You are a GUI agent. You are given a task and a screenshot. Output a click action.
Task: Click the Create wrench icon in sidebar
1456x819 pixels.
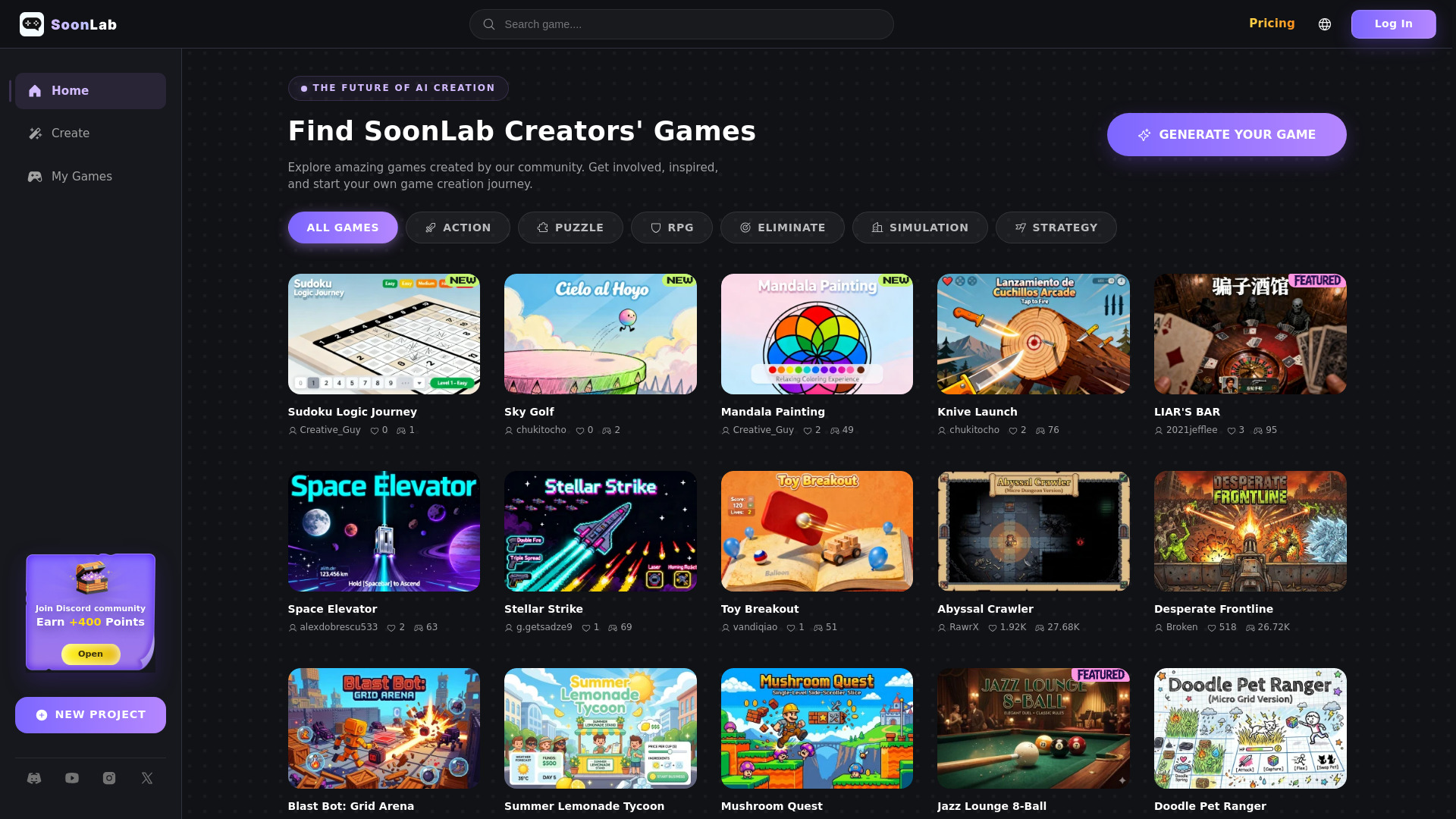pos(35,133)
